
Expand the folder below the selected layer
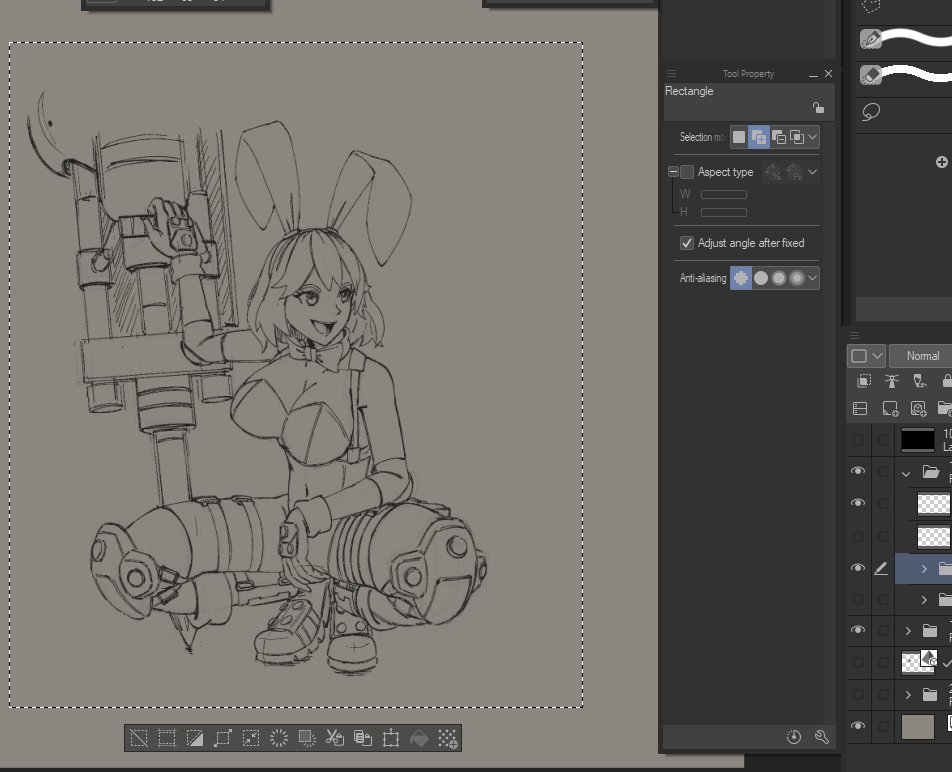[924, 600]
